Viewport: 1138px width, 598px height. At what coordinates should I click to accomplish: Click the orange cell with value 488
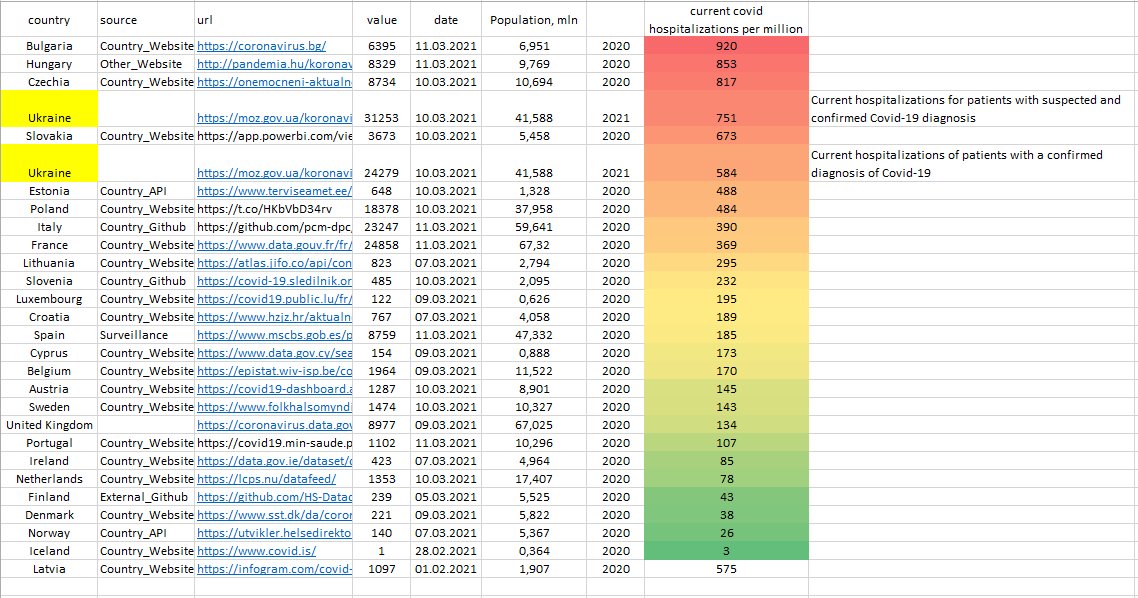pyautogui.click(x=727, y=191)
